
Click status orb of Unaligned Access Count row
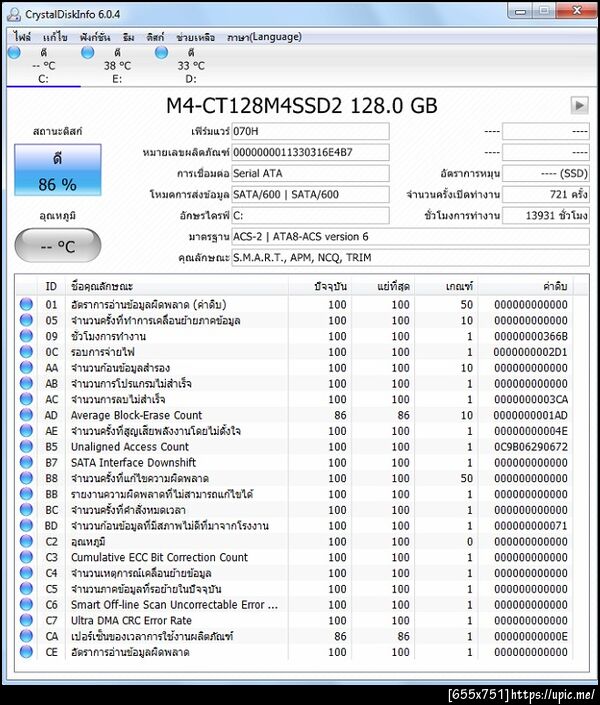click(26, 446)
